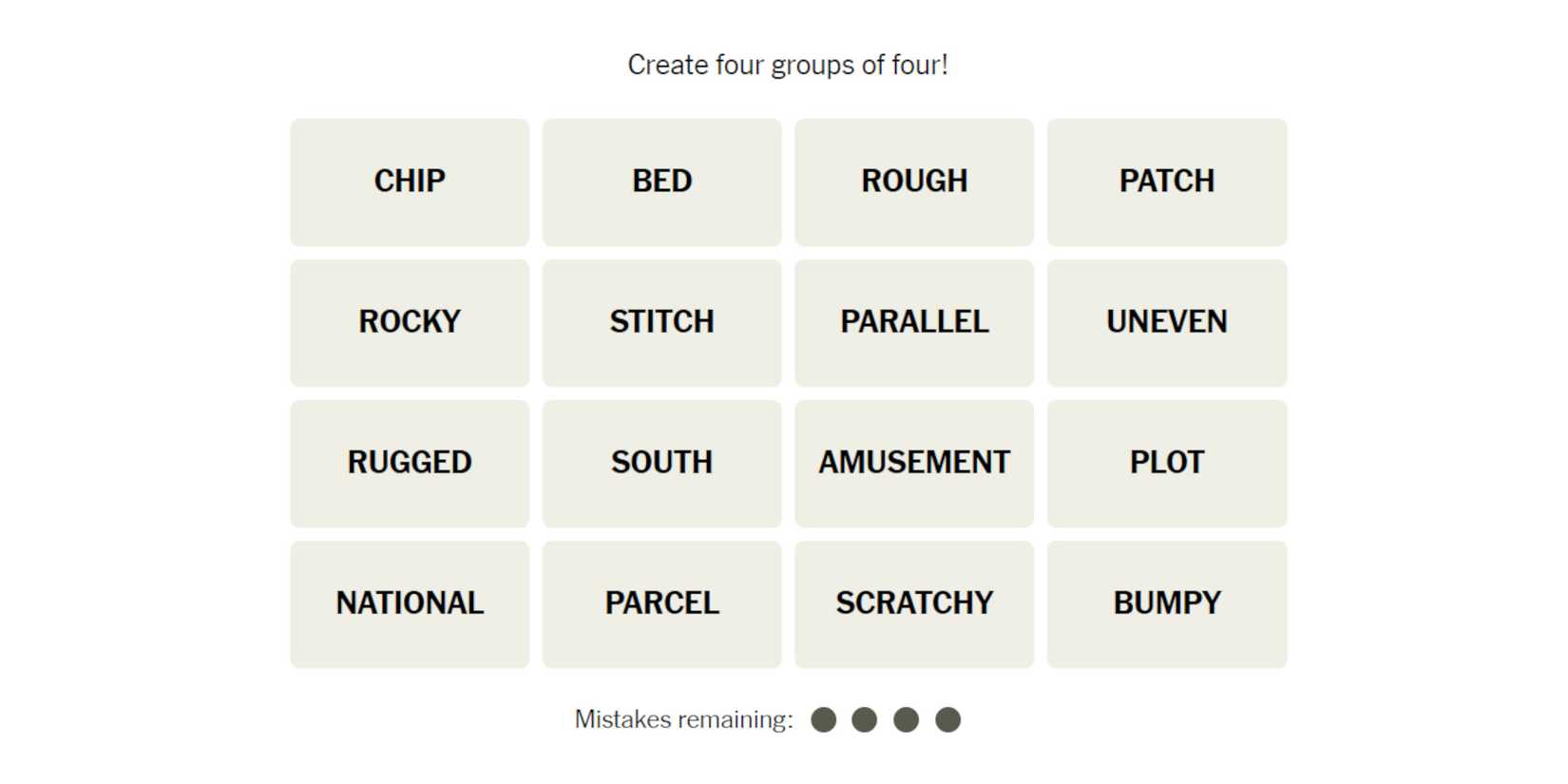Pick the RUGGED word card
1568x784 pixels.
coord(410,463)
